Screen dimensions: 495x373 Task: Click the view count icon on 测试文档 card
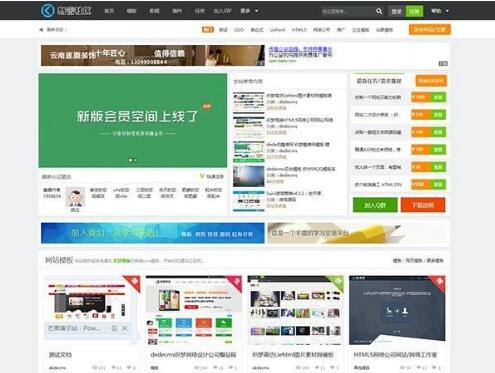95,368
